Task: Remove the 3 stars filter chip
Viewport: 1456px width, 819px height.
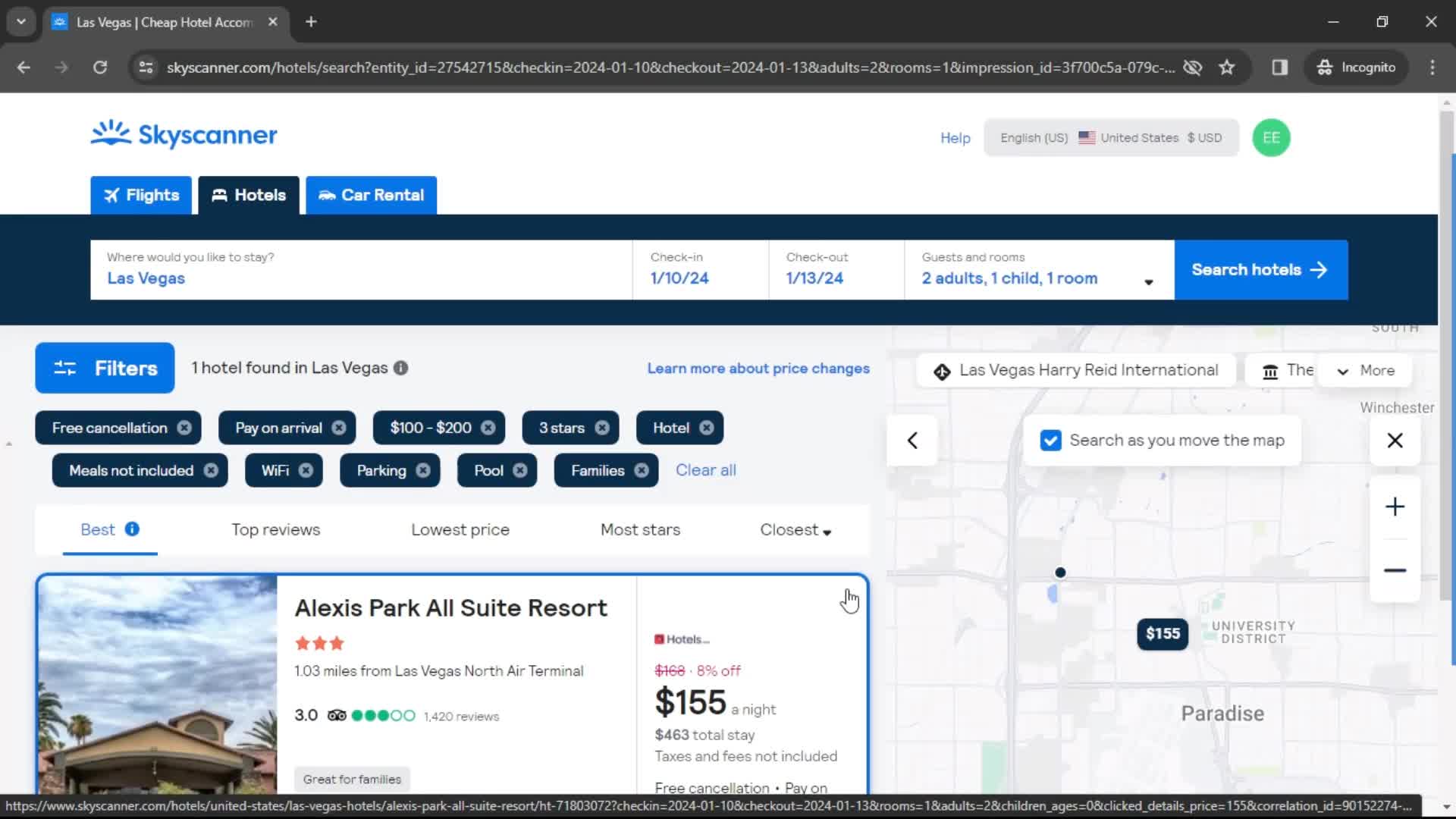Action: [602, 428]
